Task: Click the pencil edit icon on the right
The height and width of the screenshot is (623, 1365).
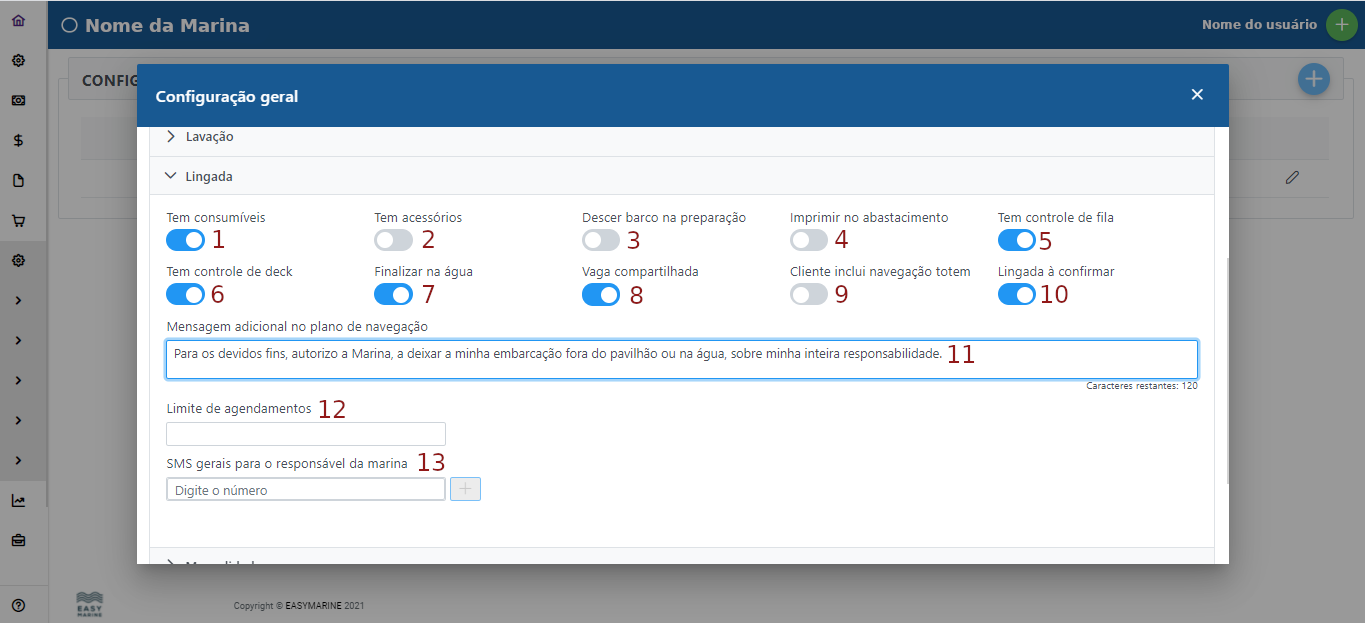Action: click(x=1292, y=176)
